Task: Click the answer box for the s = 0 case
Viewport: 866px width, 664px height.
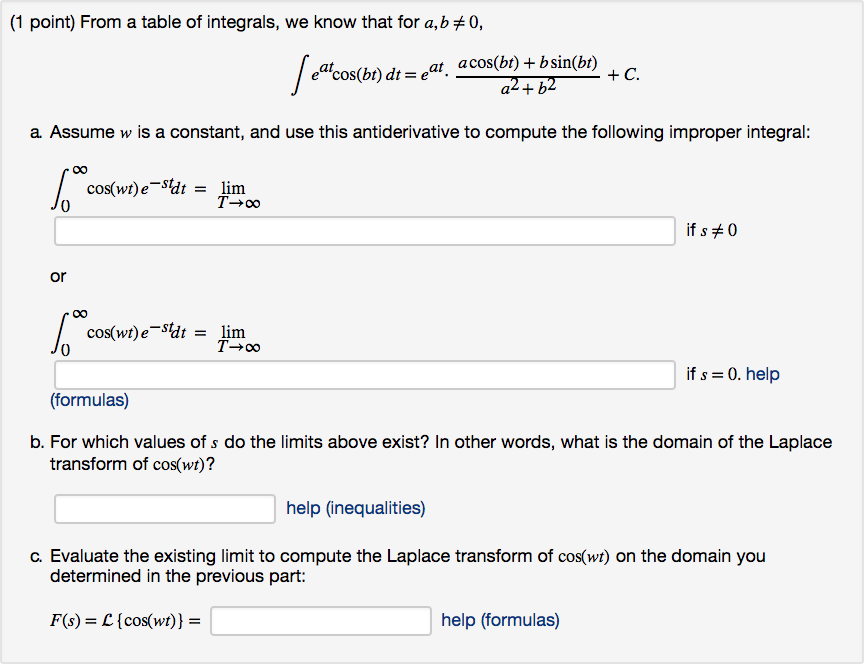Action: click(365, 374)
